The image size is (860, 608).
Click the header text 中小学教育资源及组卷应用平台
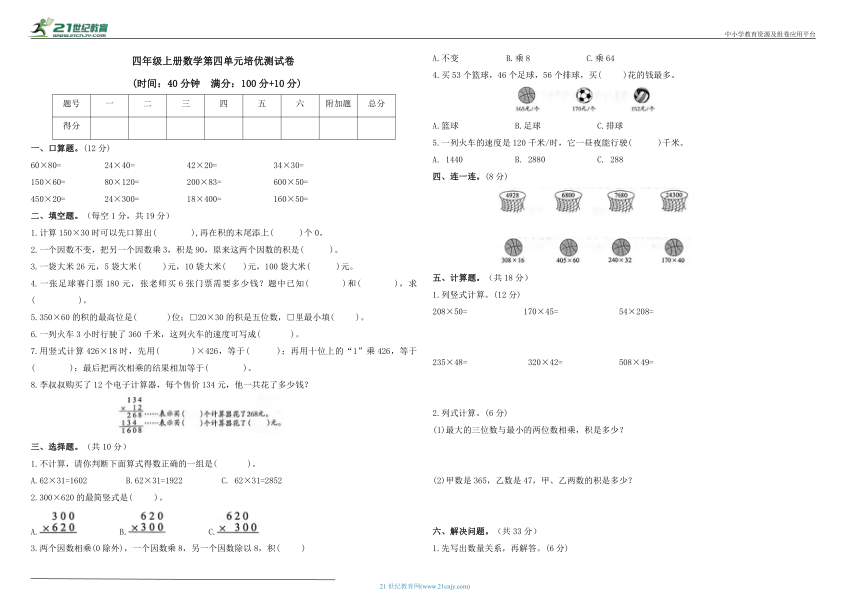(x=770, y=34)
